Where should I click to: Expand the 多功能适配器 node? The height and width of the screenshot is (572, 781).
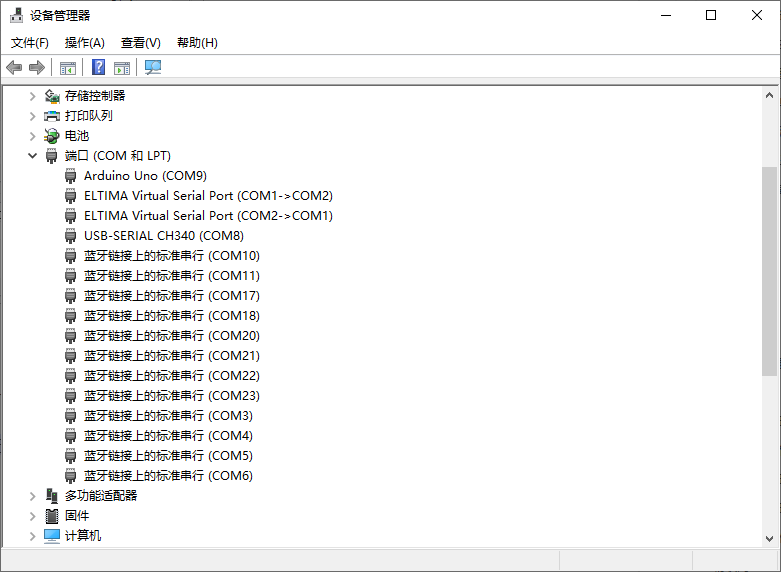tap(32, 496)
